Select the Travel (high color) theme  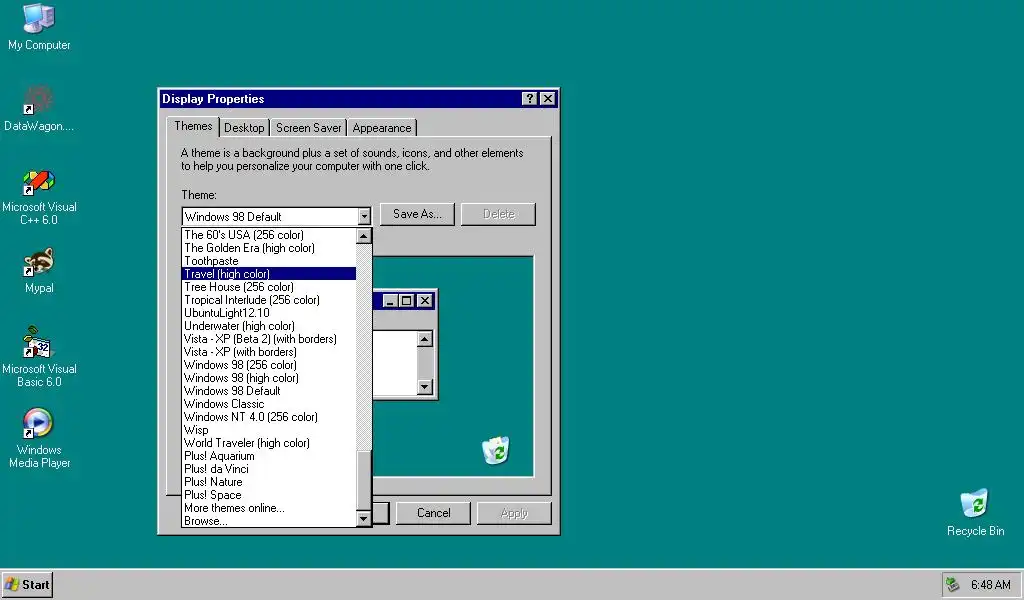point(269,274)
